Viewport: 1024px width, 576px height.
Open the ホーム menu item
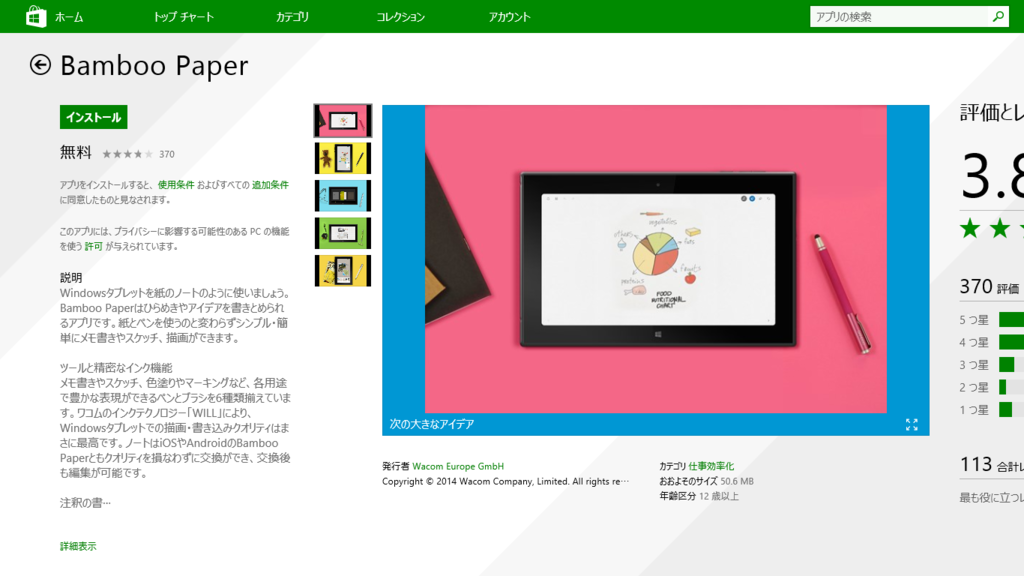pyautogui.click(x=69, y=17)
